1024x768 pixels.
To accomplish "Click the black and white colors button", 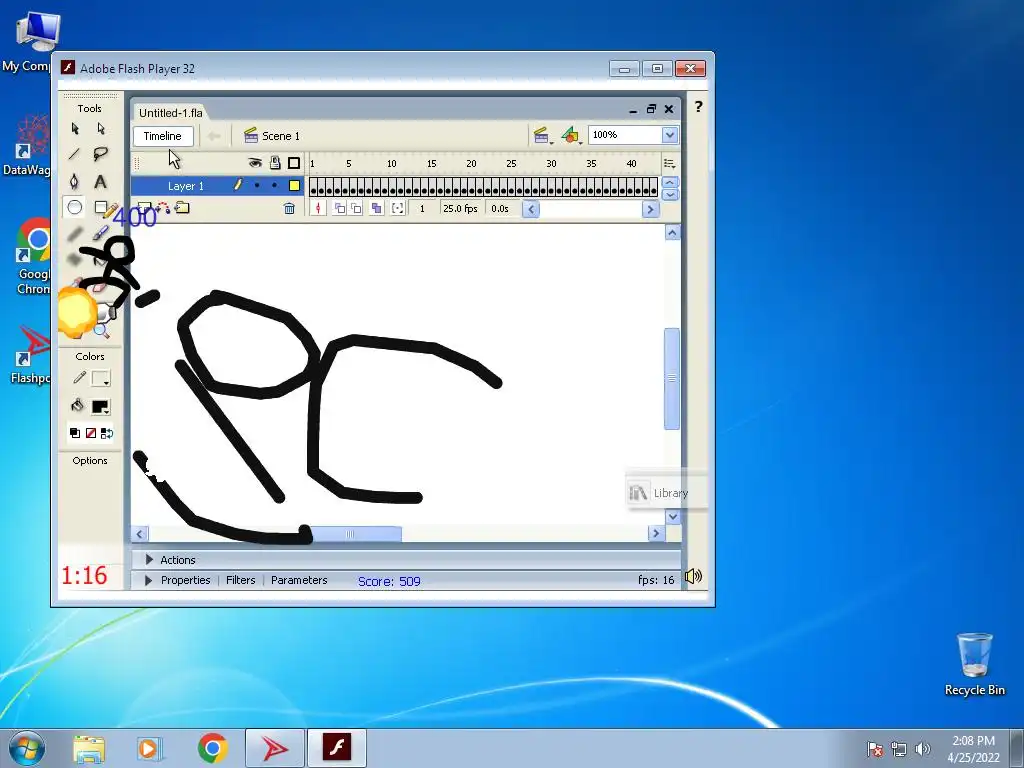I will coord(74,433).
